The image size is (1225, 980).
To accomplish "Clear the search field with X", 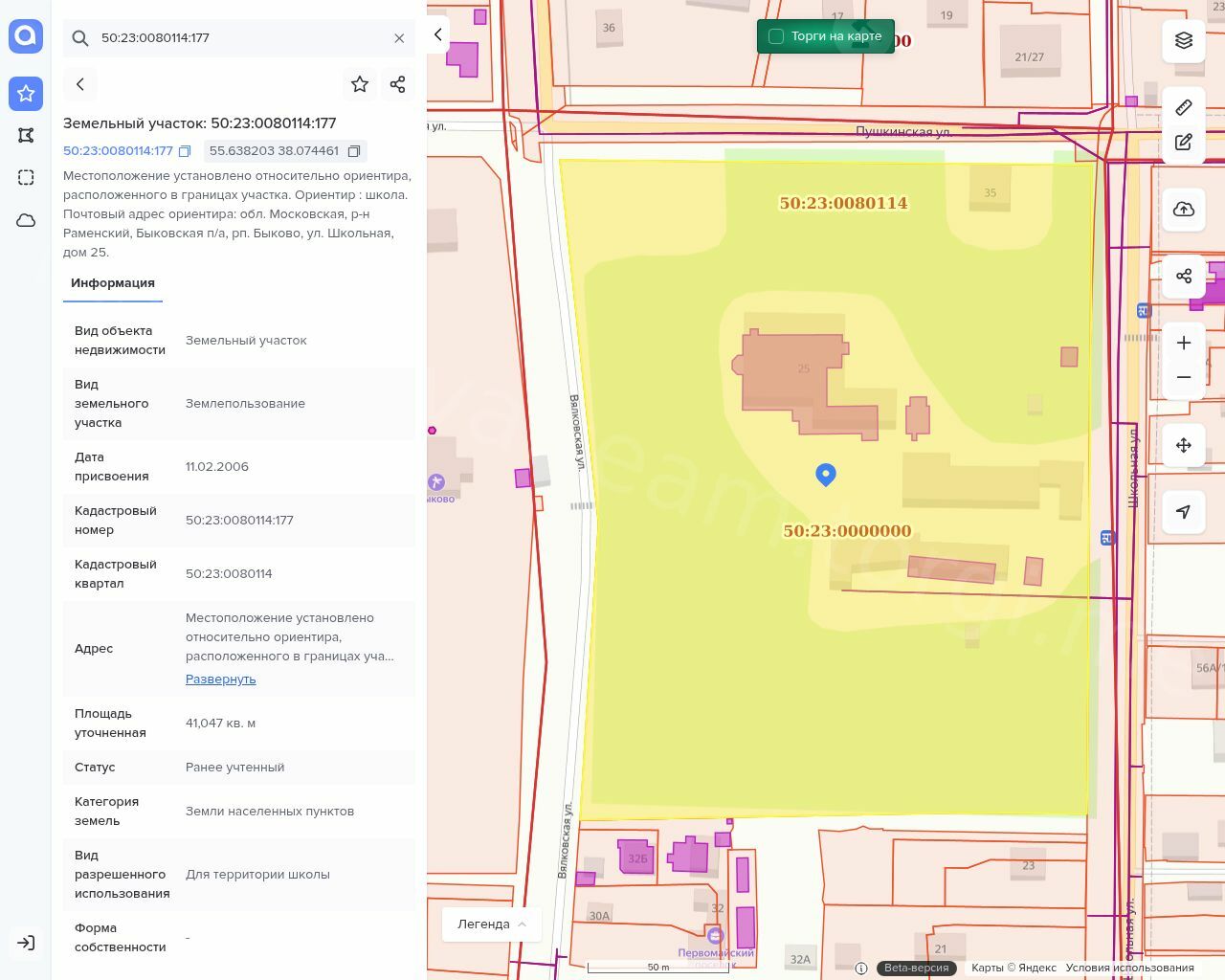I will coord(399,38).
